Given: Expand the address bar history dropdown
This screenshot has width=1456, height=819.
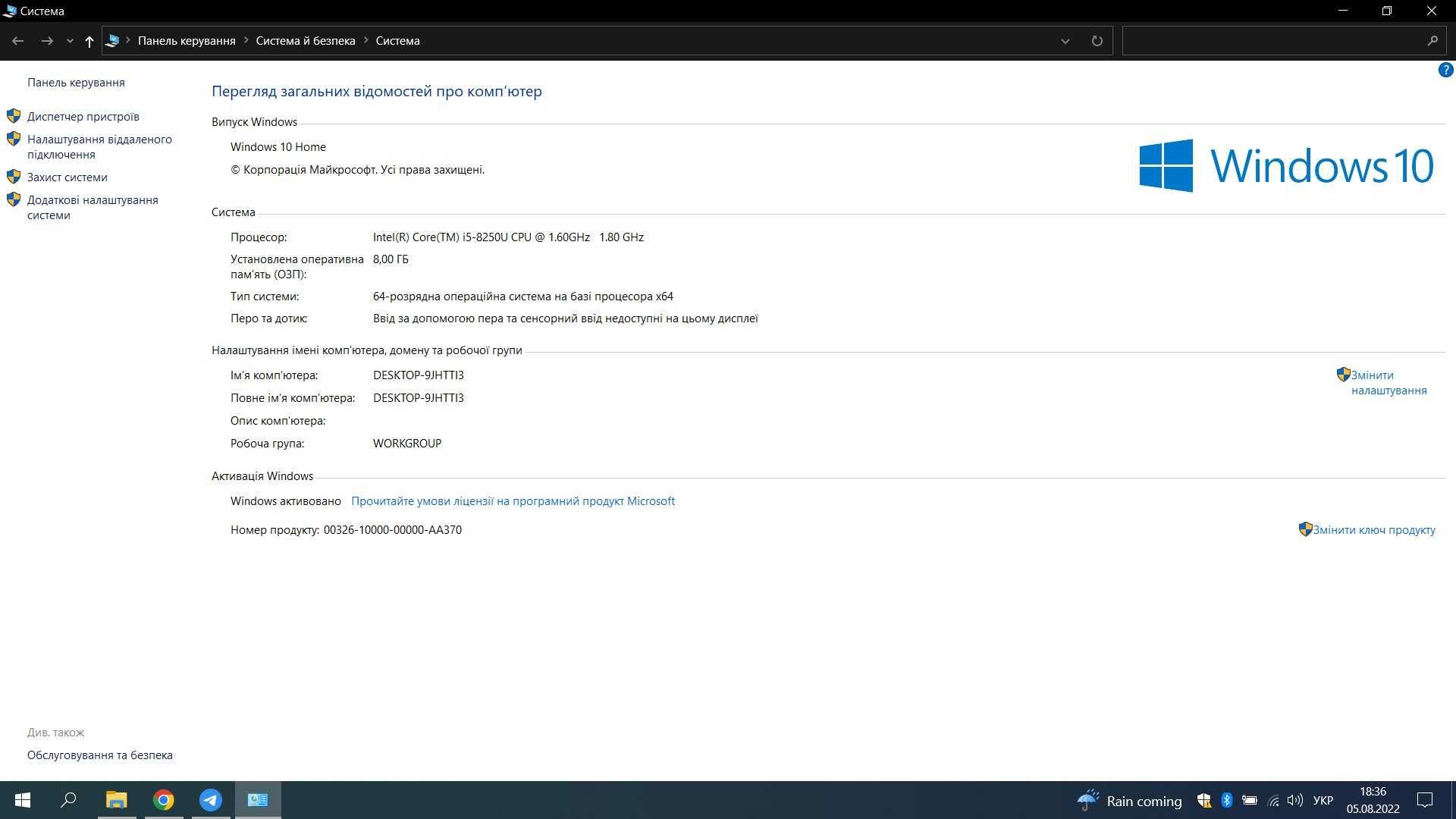Looking at the screenshot, I should pyautogui.click(x=1065, y=41).
